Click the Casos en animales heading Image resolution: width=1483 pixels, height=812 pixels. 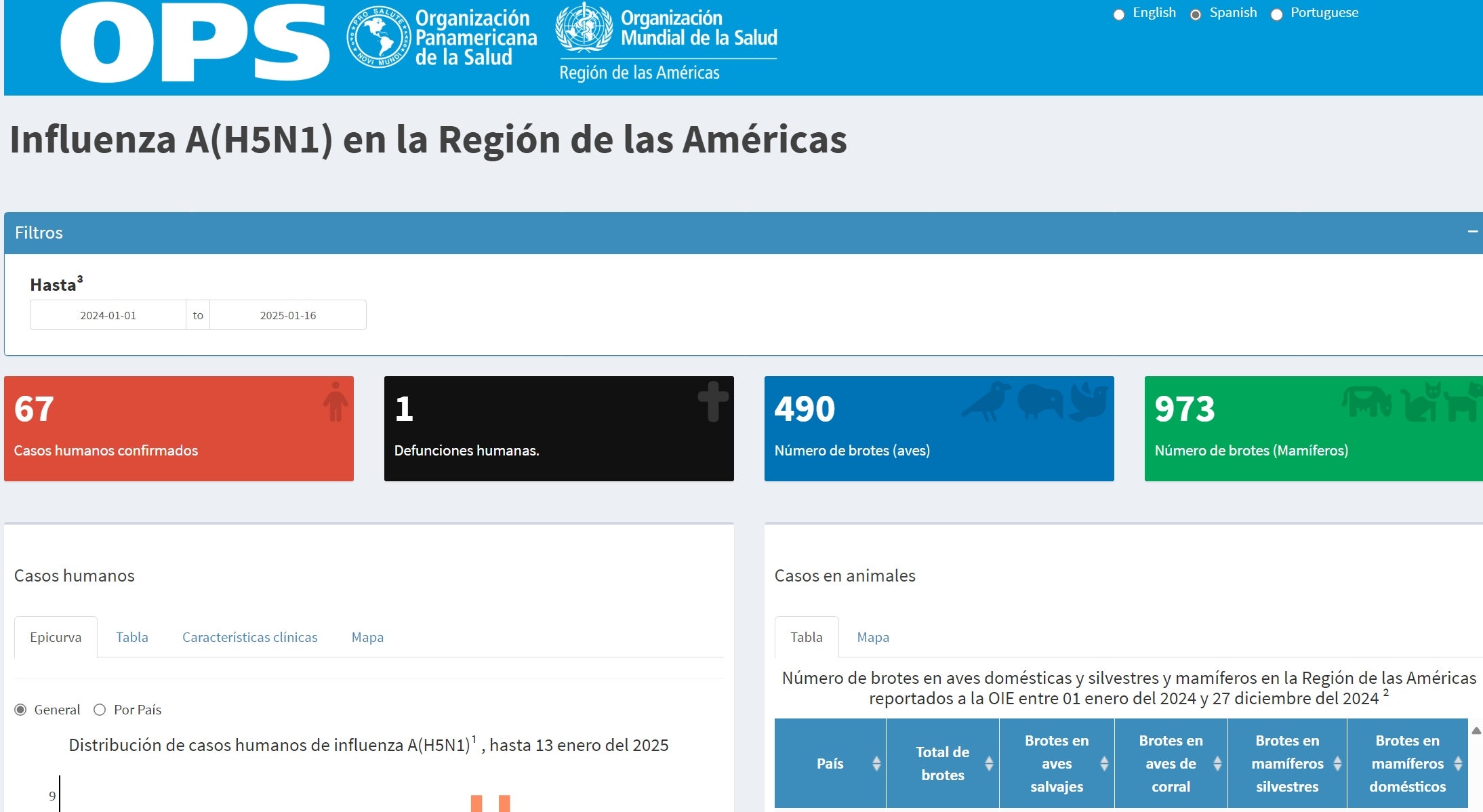(845, 575)
